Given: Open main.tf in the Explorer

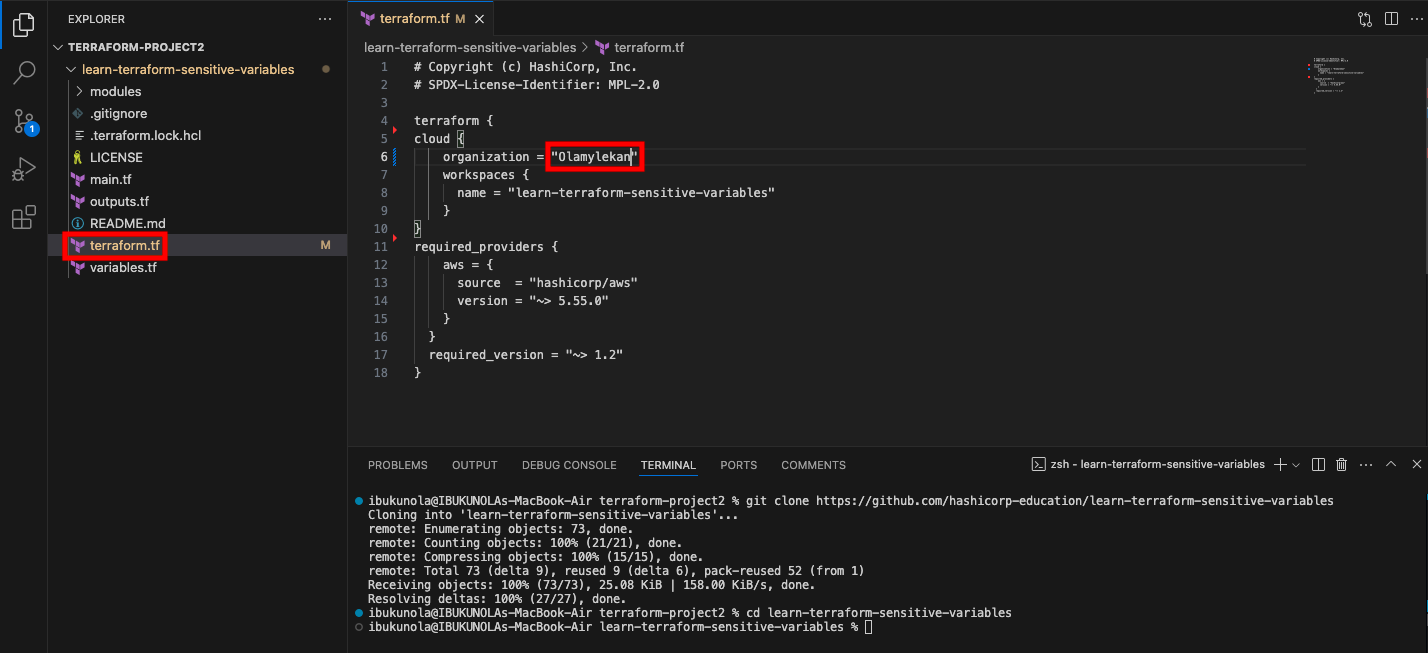Looking at the screenshot, I should tap(197, 179).
